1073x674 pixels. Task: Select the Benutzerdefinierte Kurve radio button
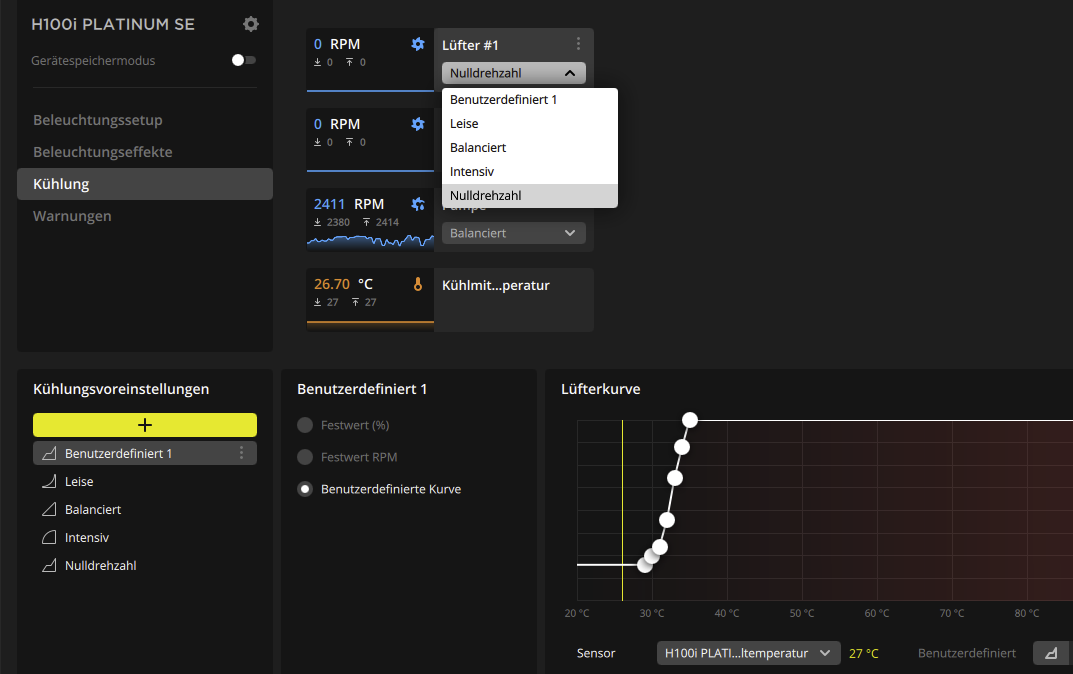pyautogui.click(x=305, y=489)
